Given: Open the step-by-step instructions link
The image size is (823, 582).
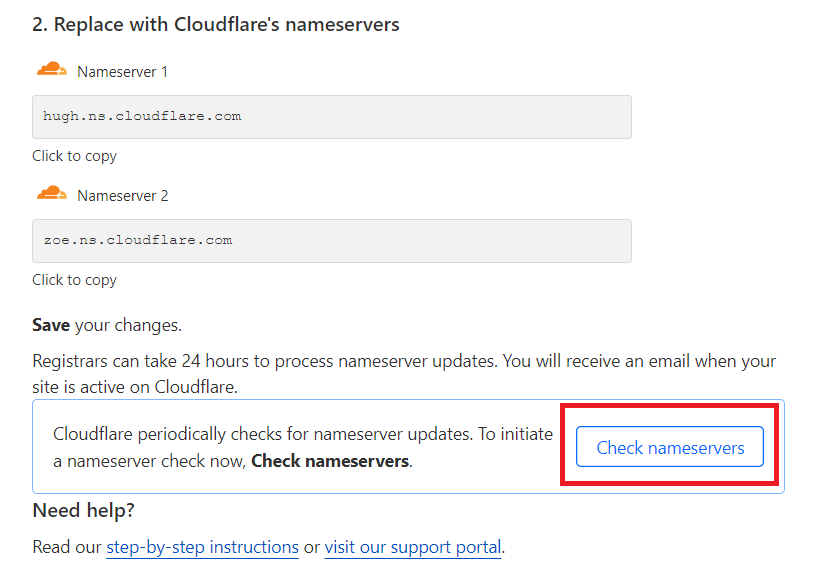Looking at the screenshot, I should 202,547.
